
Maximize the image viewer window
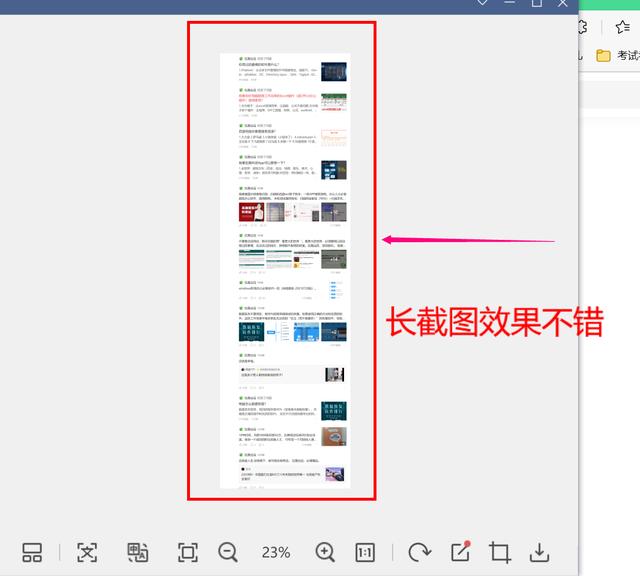pos(536,3)
